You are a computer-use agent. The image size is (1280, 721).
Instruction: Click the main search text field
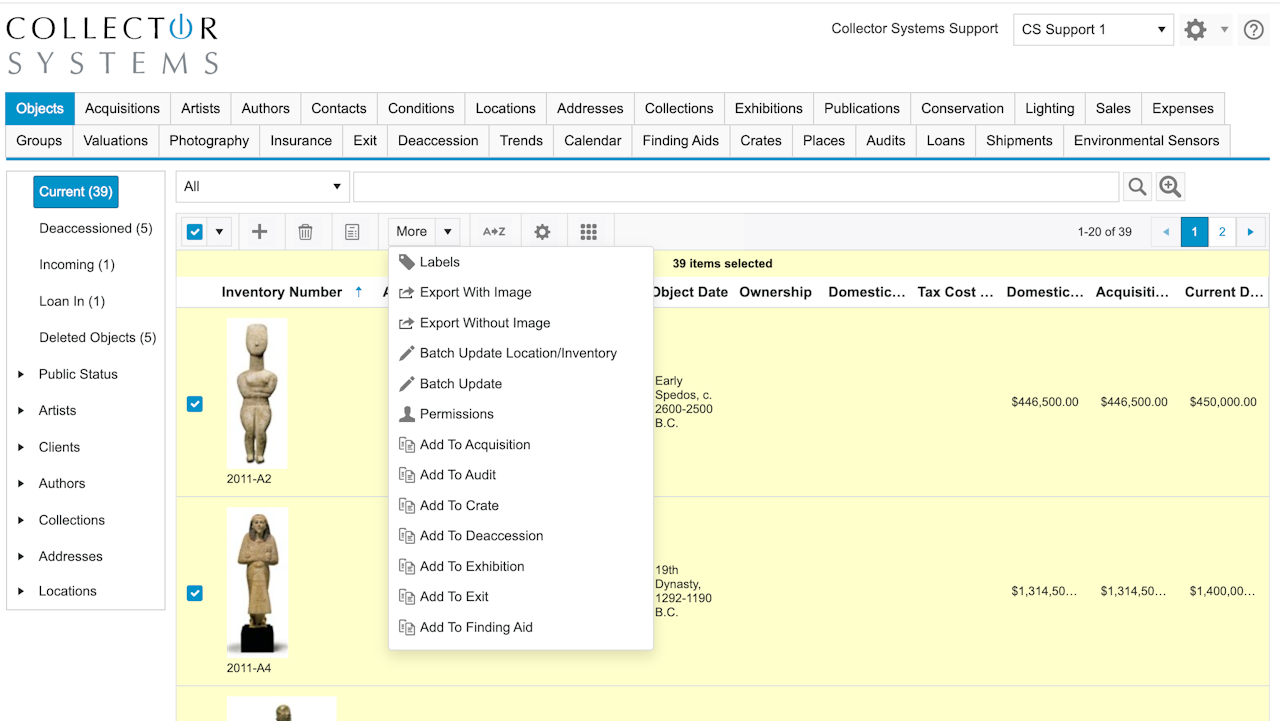tap(735, 187)
